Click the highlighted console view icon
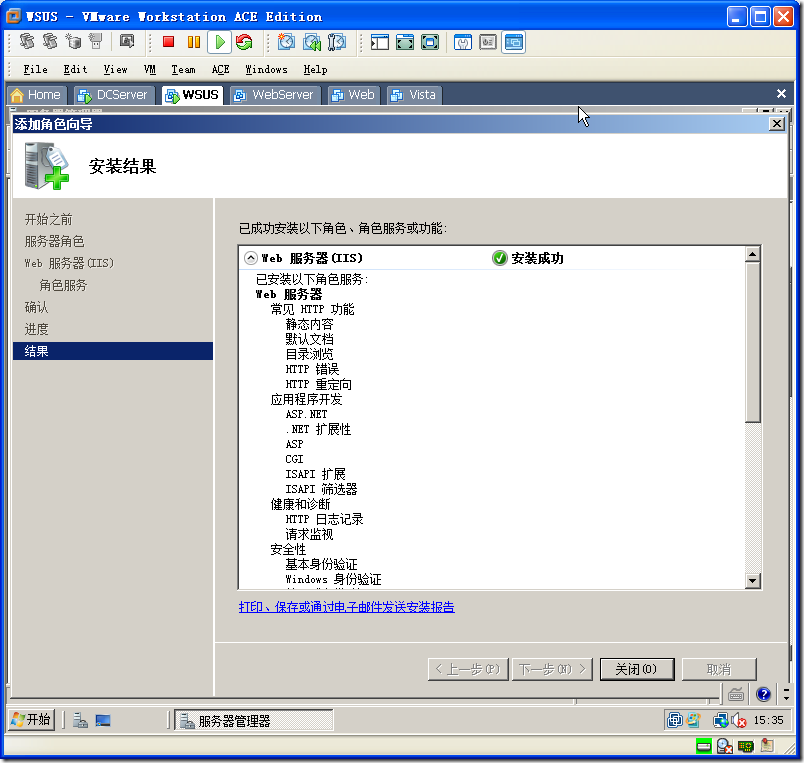 coord(513,42)
